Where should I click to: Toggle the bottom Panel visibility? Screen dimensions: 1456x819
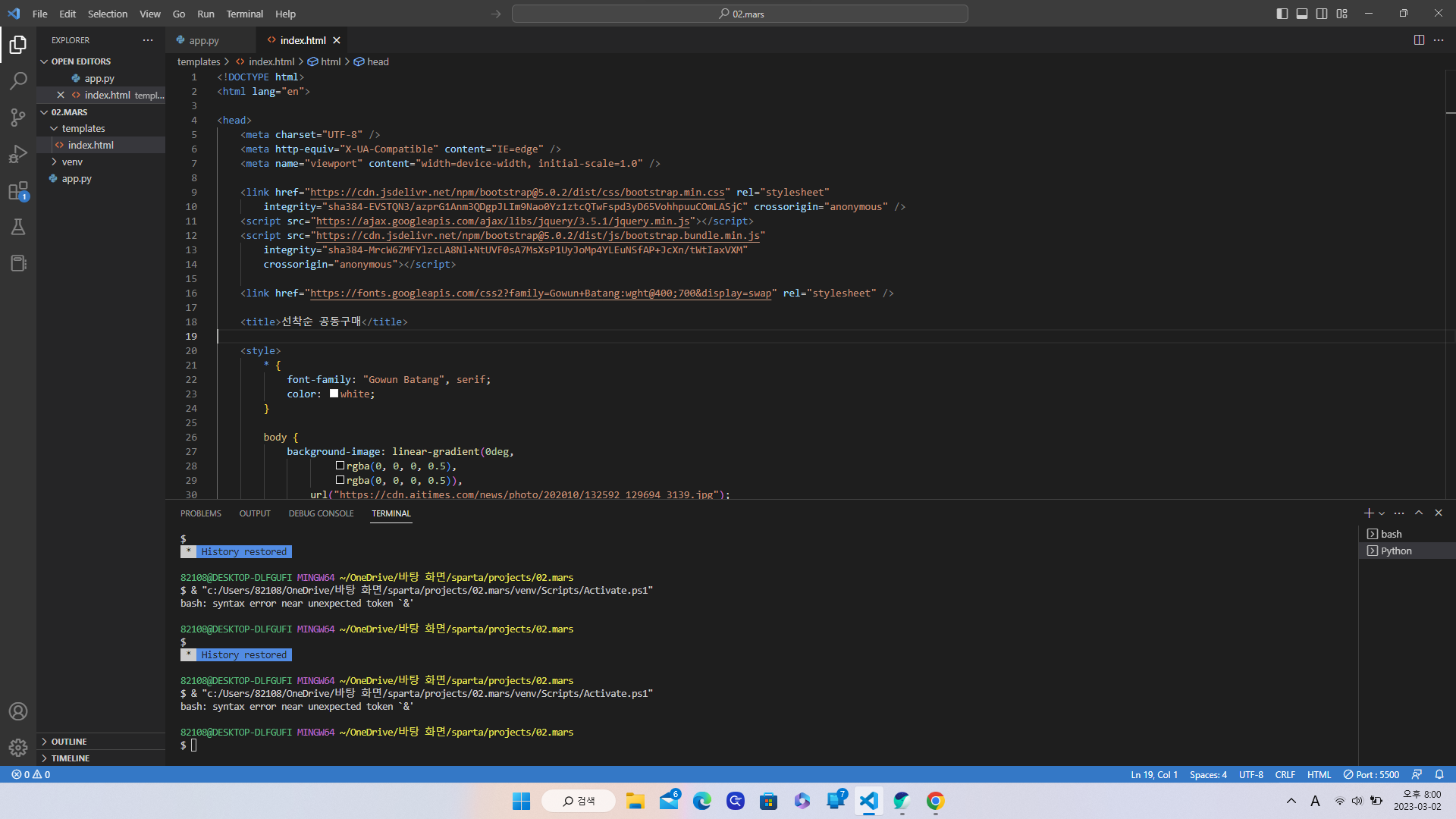[1302, 14]
